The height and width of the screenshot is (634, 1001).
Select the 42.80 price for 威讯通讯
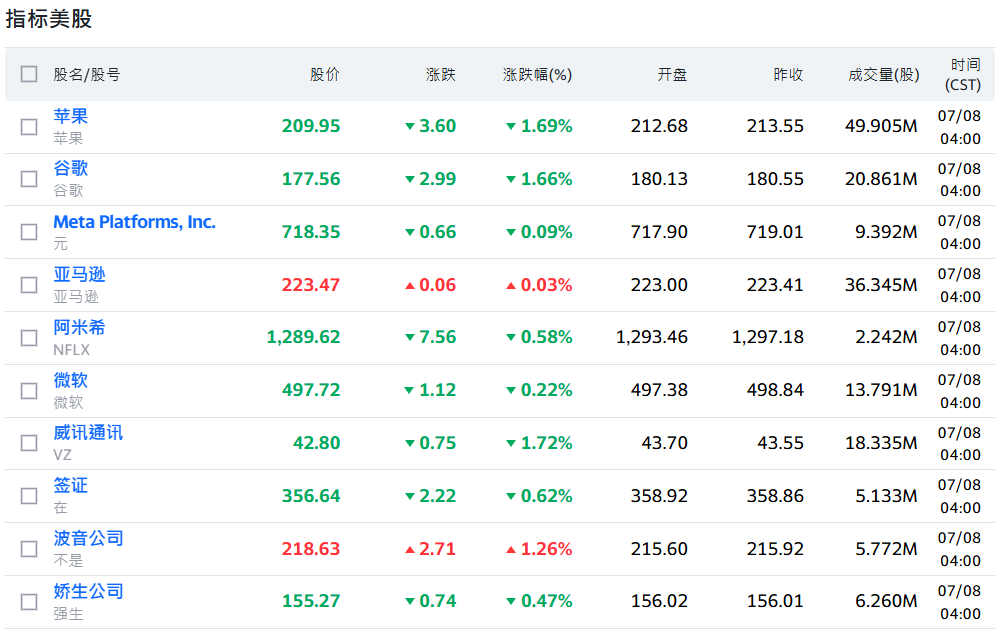point(317,443)
